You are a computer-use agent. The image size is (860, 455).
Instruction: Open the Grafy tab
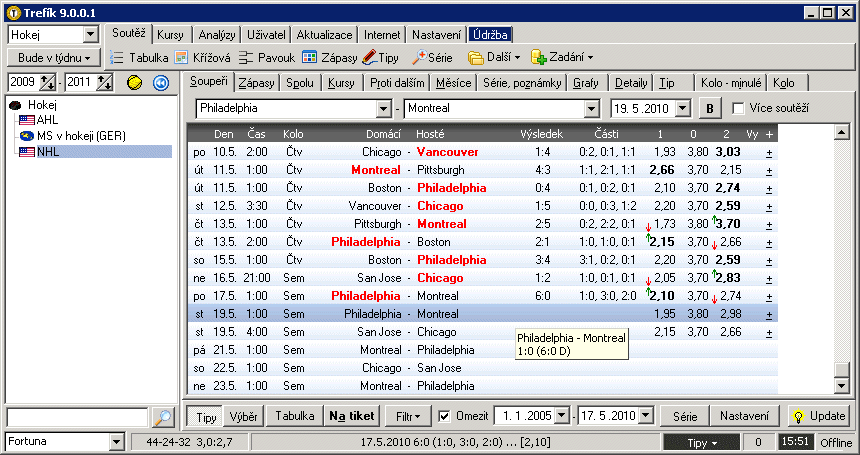[587, 82]
